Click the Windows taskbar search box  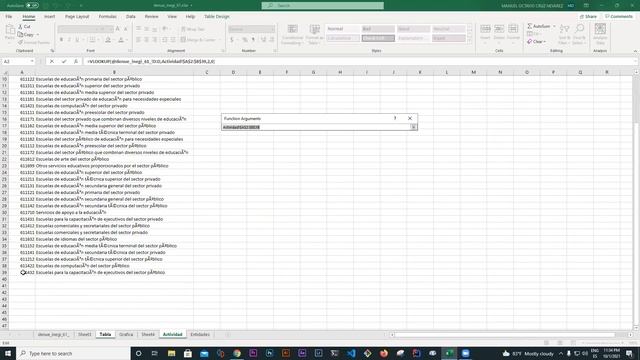[x=73, y=353]
